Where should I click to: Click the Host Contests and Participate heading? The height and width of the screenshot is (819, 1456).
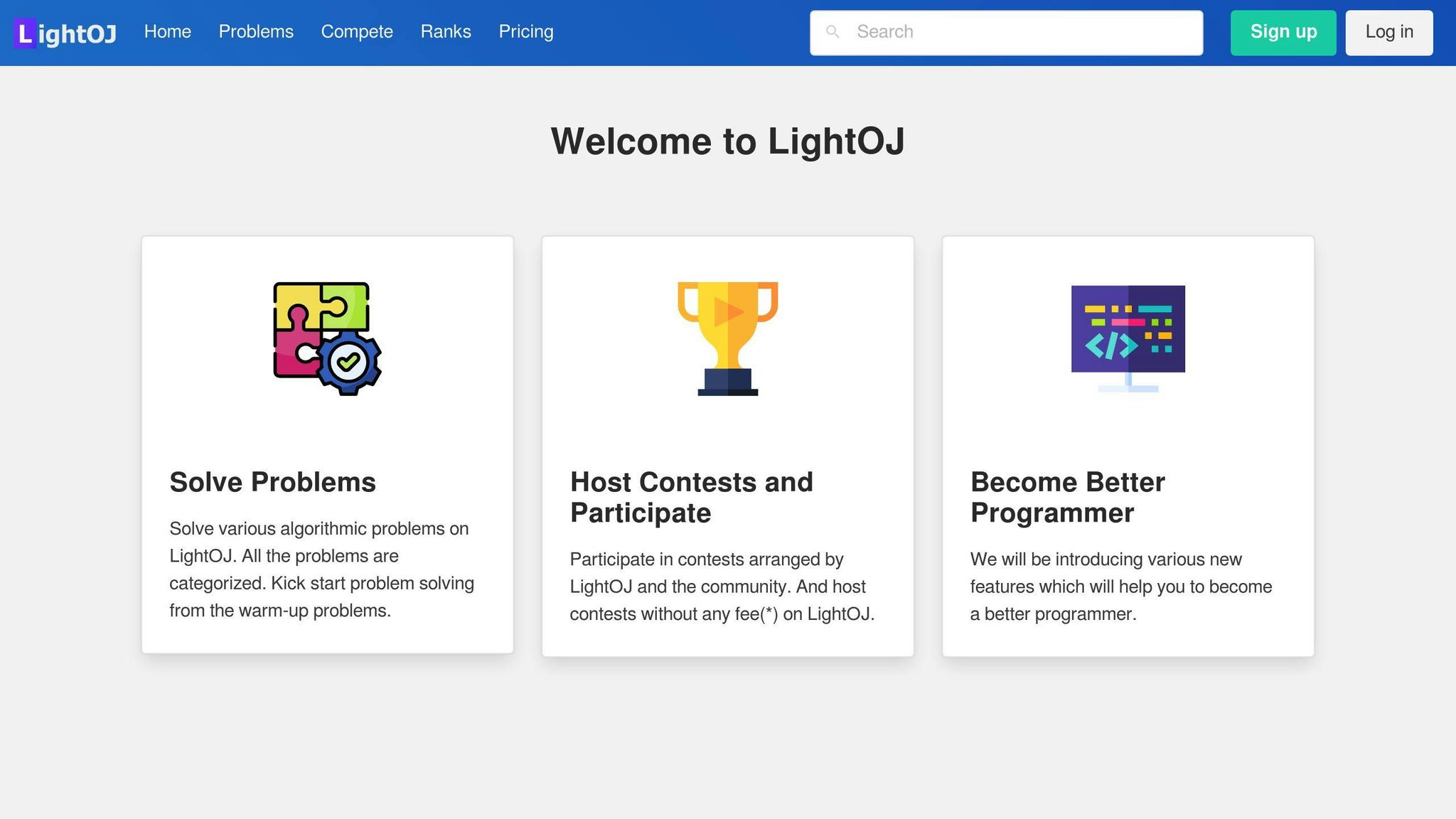[x=691, y=497]
